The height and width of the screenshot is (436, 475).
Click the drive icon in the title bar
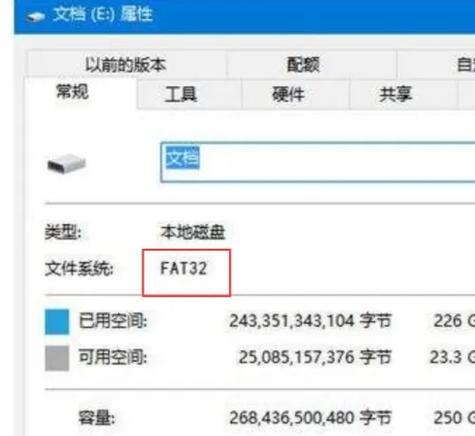click(36, 16)
